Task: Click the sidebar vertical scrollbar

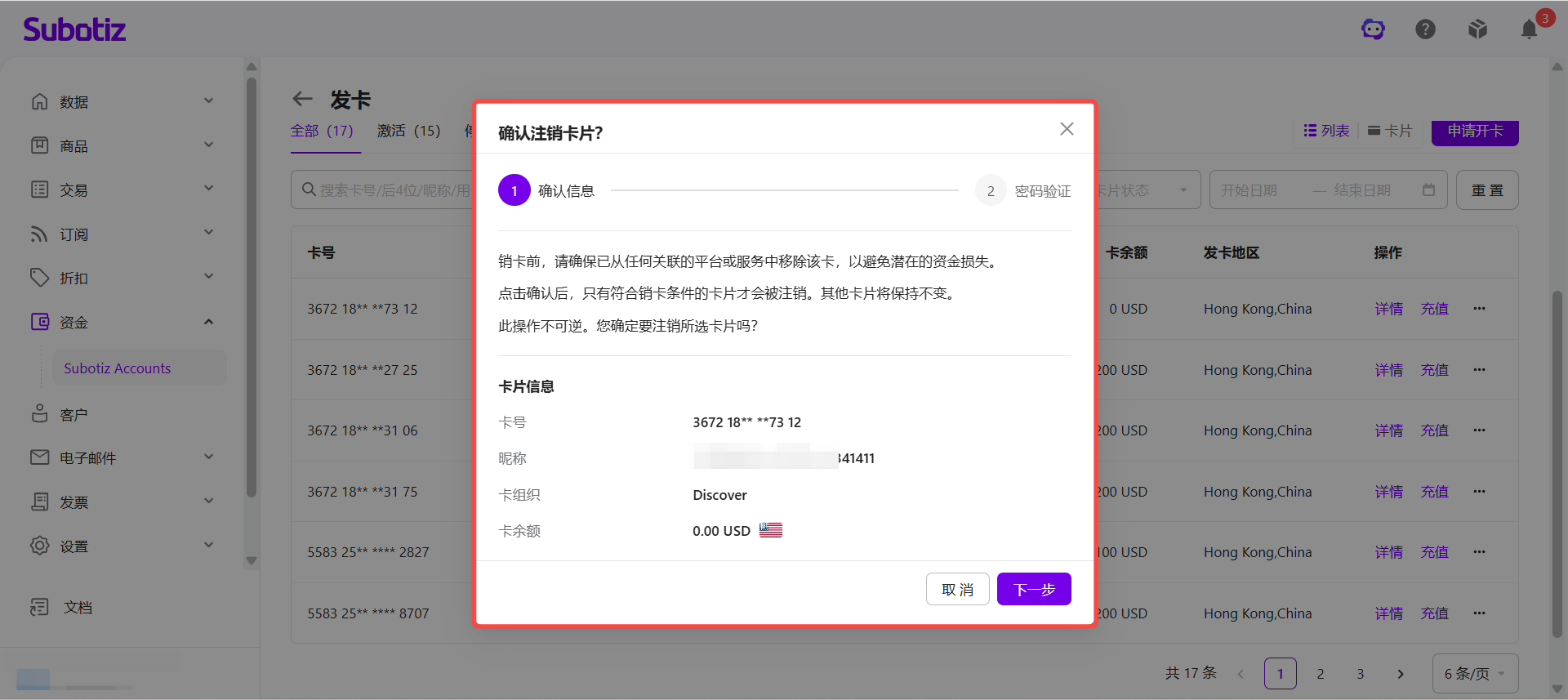Action: click(252, 286)
